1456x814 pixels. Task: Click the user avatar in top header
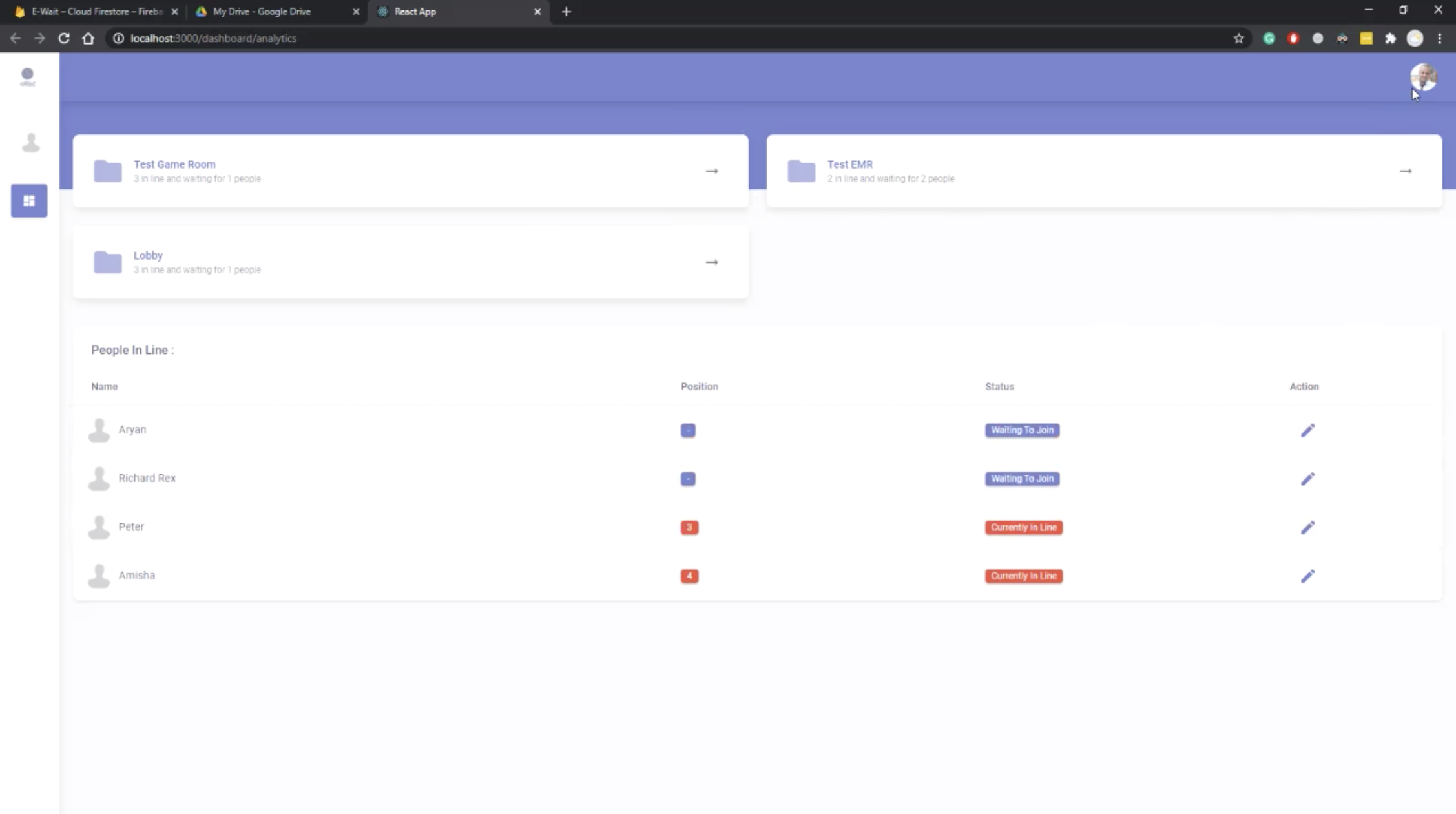click(x=1423, y=78)
